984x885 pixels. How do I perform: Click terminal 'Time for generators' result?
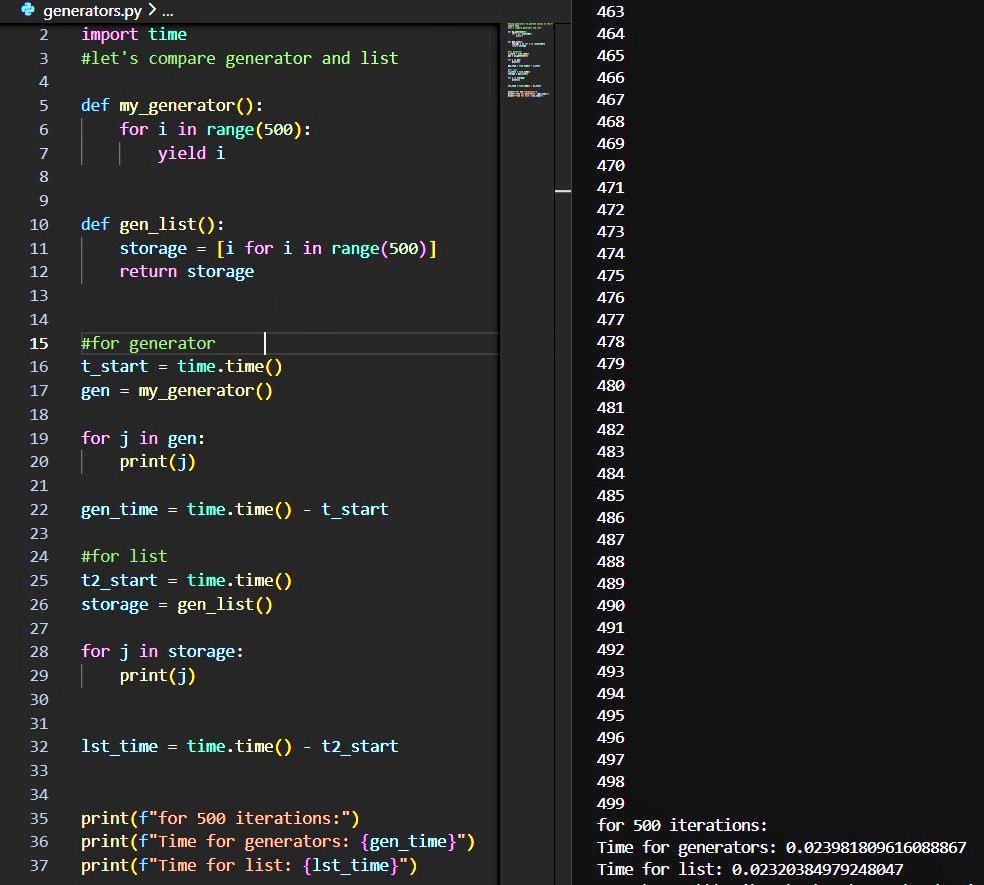point(781,848)
